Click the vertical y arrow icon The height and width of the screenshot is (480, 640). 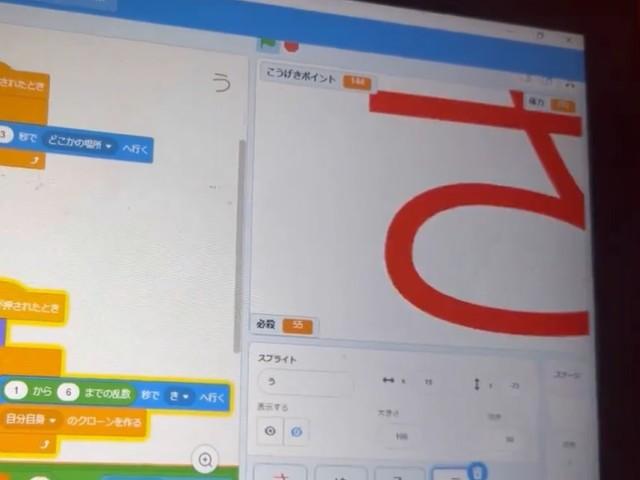[x=477, y=384]
